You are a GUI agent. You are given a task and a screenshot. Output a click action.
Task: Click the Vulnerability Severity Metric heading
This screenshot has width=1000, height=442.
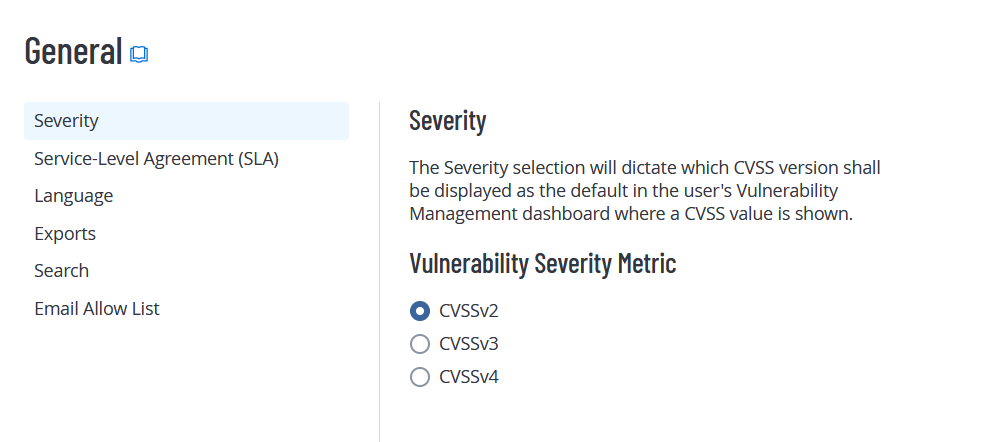click(542, 264)
